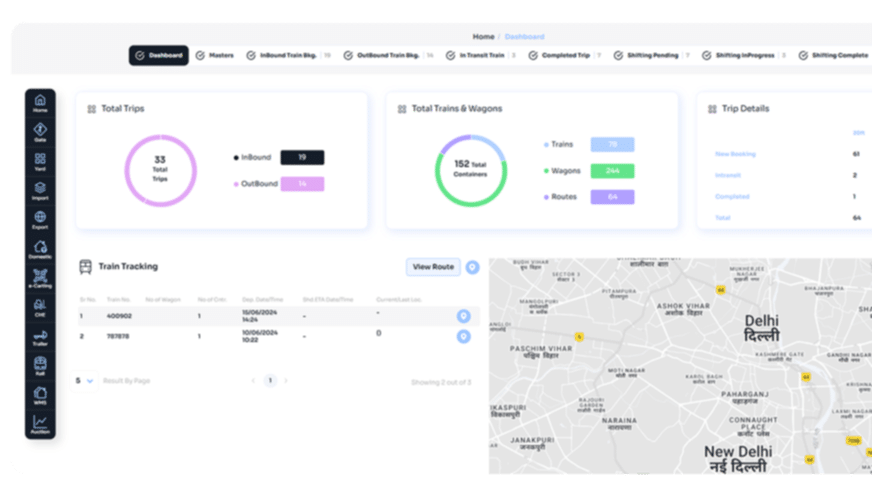
Task: Open the Trailer module icon
Action: (40, 337)
